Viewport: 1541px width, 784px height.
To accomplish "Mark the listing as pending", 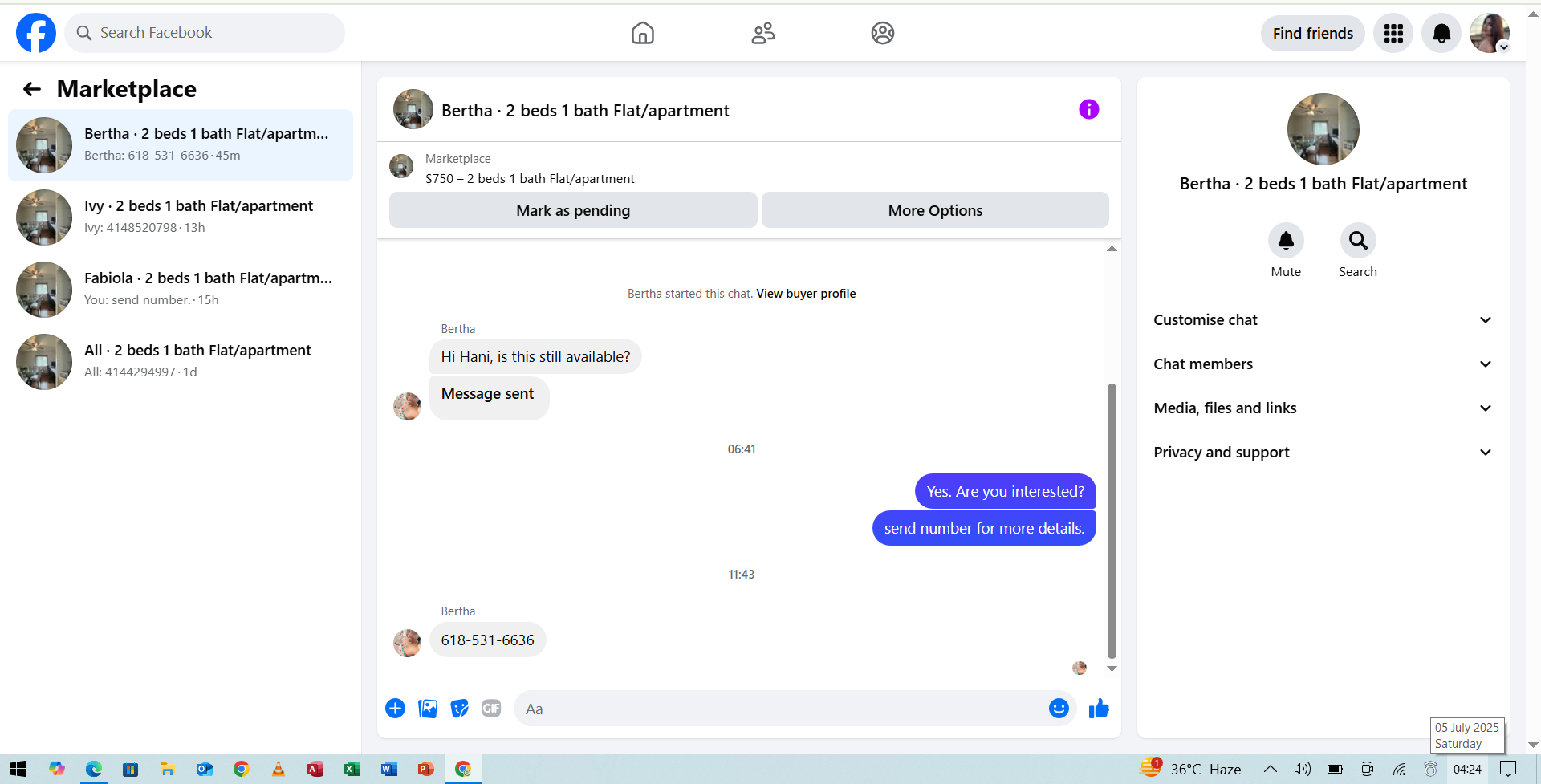I will click(x=573, y=210).
